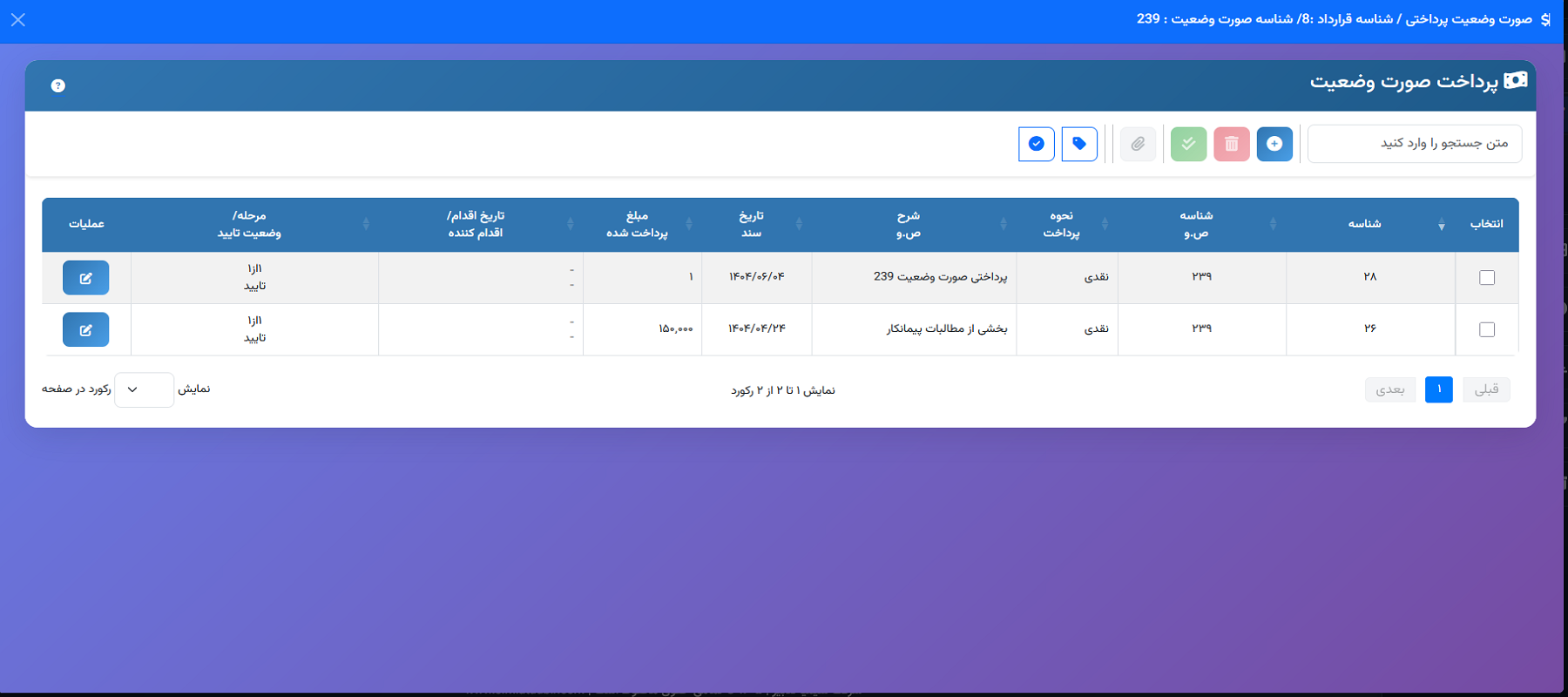This screenshot has width=1568, height=697.
Task: Edit the payment record with ID ۲۸
Action: point(85,278)
